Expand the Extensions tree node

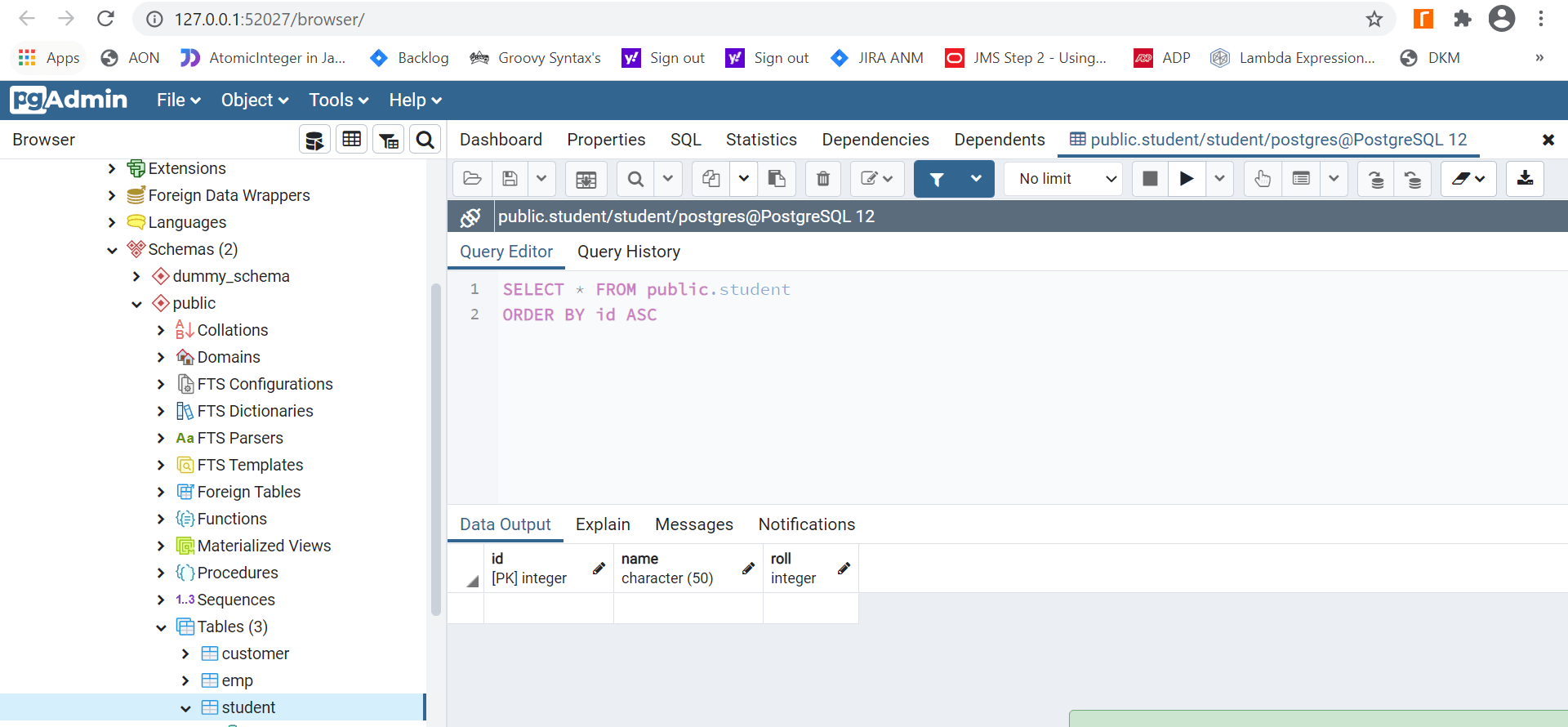(112, 168)
